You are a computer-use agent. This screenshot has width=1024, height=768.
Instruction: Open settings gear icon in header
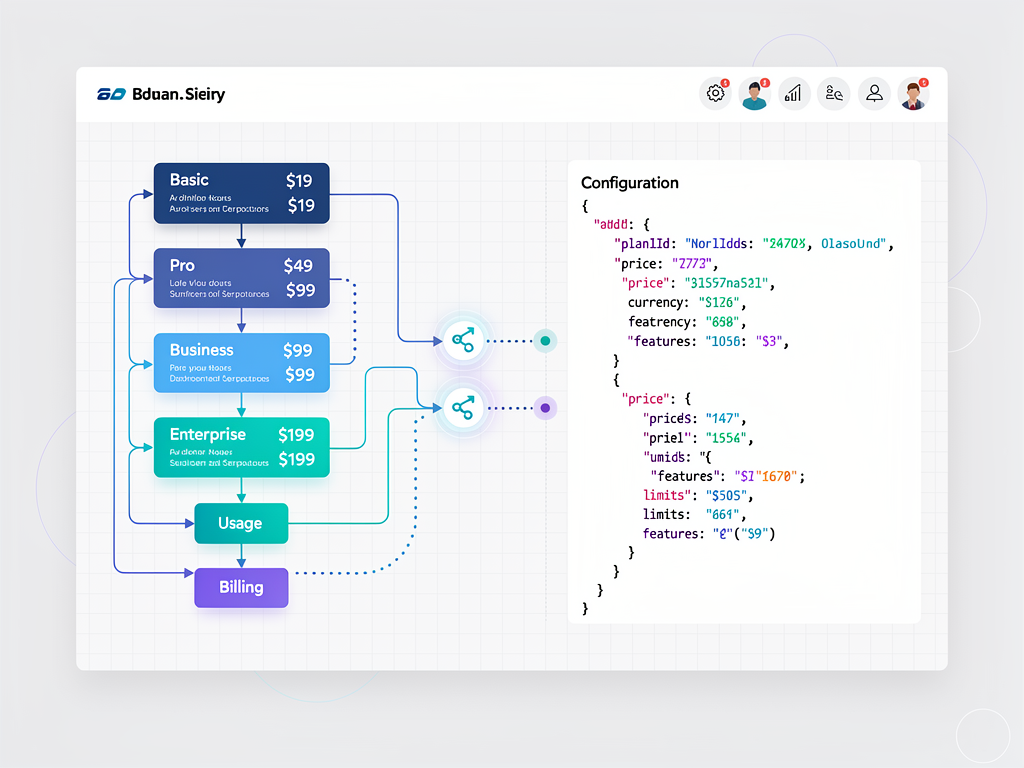click(715, 93)
